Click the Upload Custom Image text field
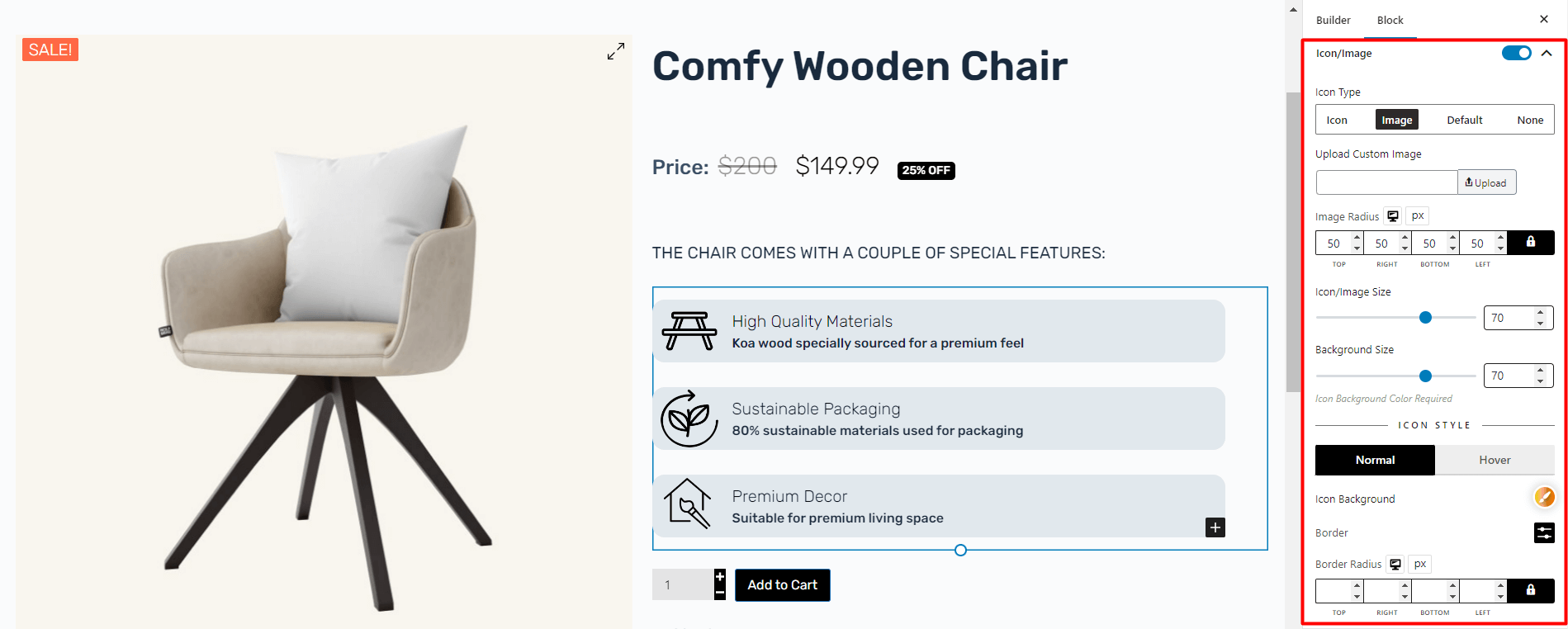Image resolution: width=1568 pixels, height=629 pixels. pos(1386,182)
